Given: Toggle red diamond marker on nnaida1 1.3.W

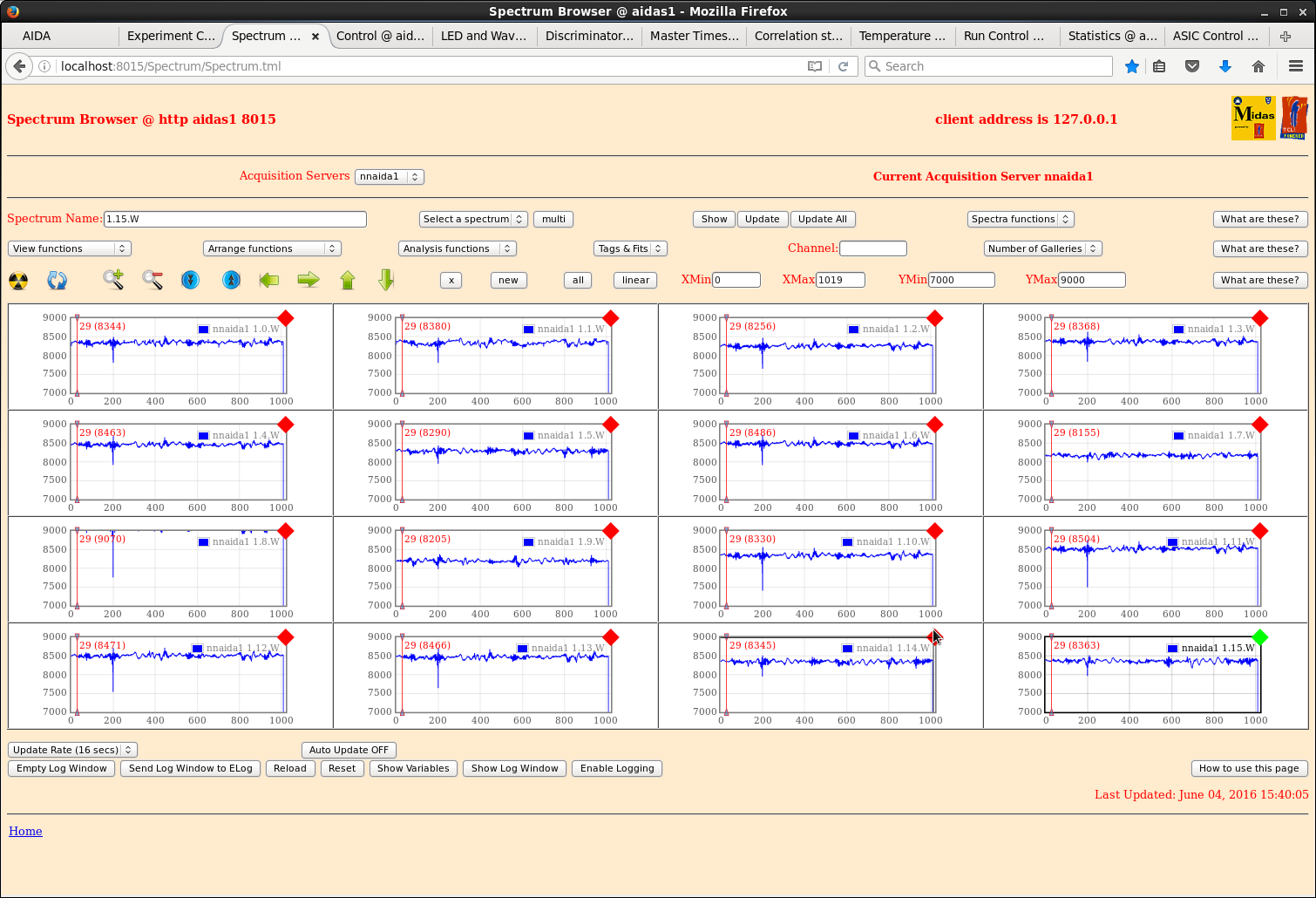Looking at the screenshot, I should (1260, 318).
